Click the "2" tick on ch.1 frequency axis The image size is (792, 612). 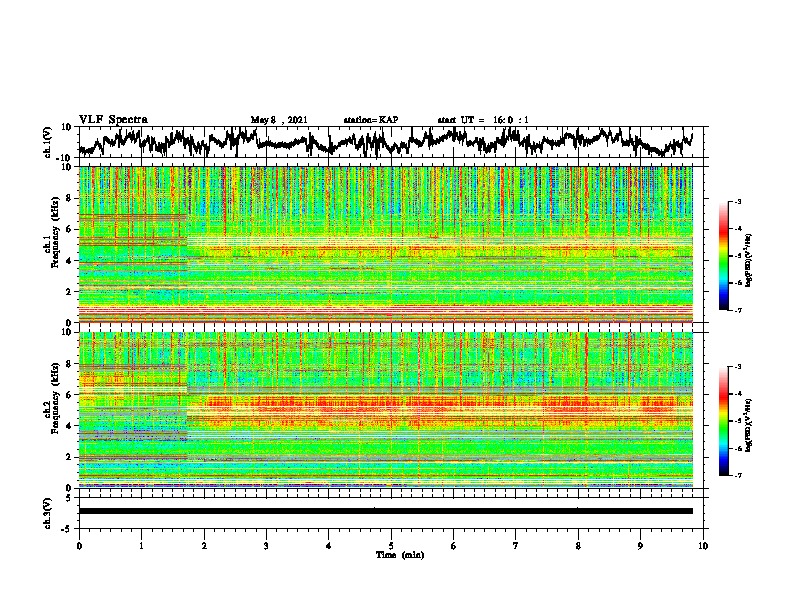point(70,292)
